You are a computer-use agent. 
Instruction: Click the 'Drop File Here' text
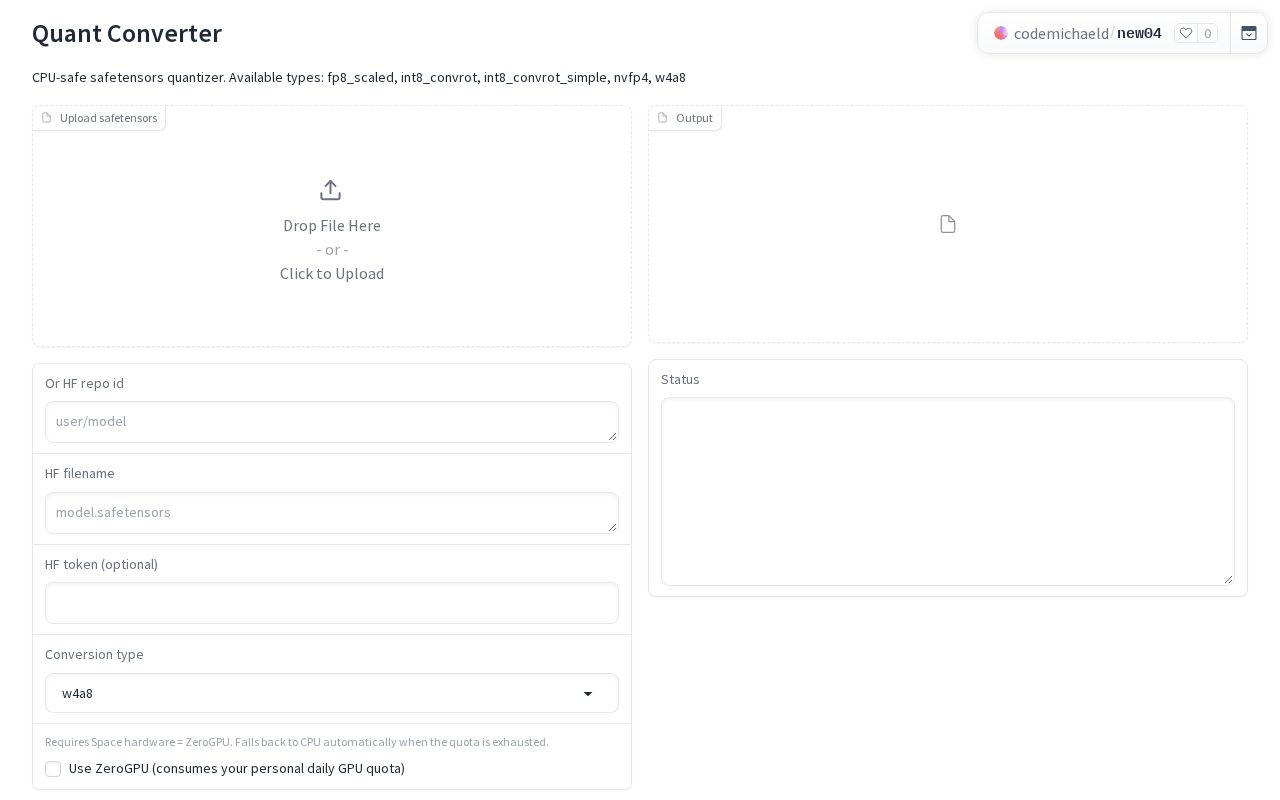click(332, 225)
